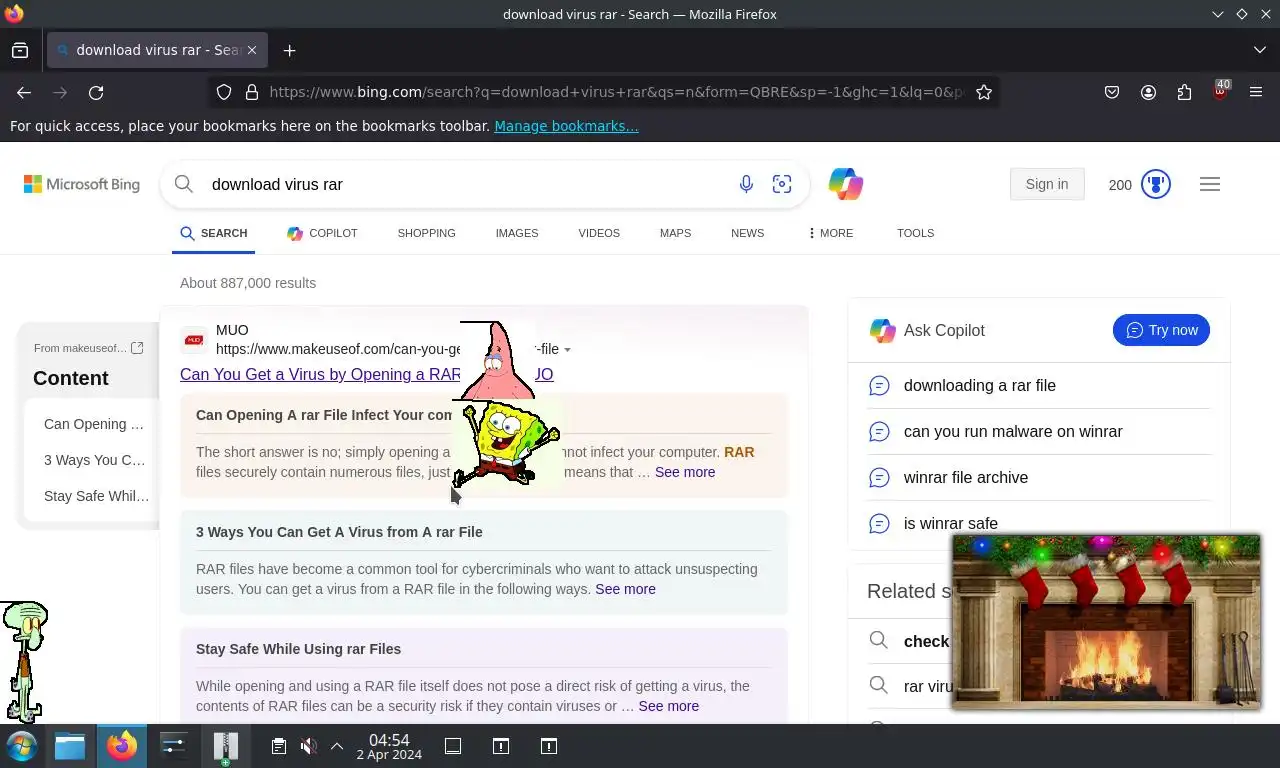Screen dimensions: 1280x768
Task: Open the Firefox account icon
Action: 1148,92
